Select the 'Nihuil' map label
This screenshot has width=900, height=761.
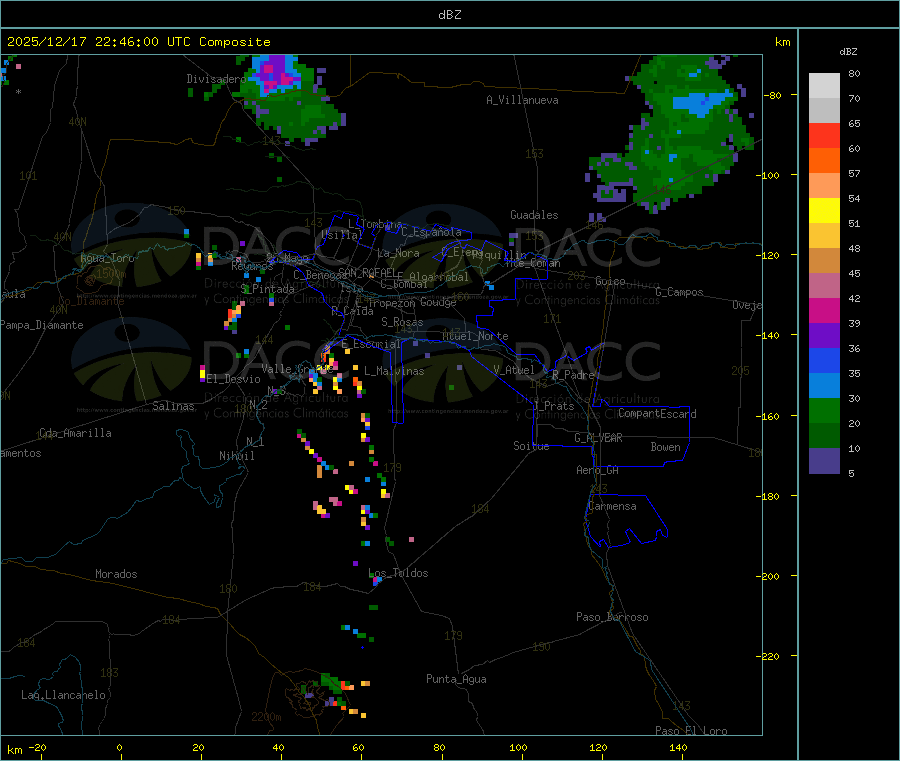236,456
